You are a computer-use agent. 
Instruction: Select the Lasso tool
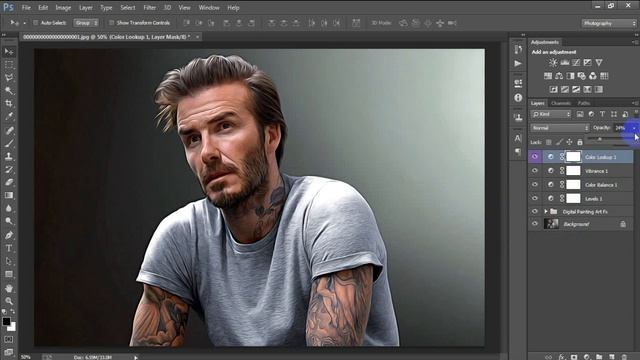click(x=9, y=78)
